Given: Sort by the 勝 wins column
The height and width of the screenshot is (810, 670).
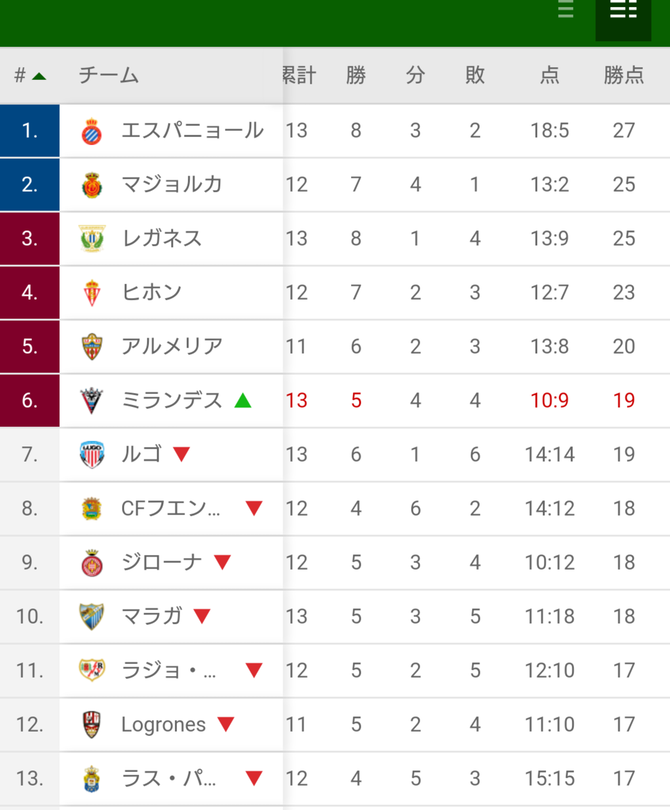Looking at the screenshot, I should pyautogui.click(x=356, y=76).
